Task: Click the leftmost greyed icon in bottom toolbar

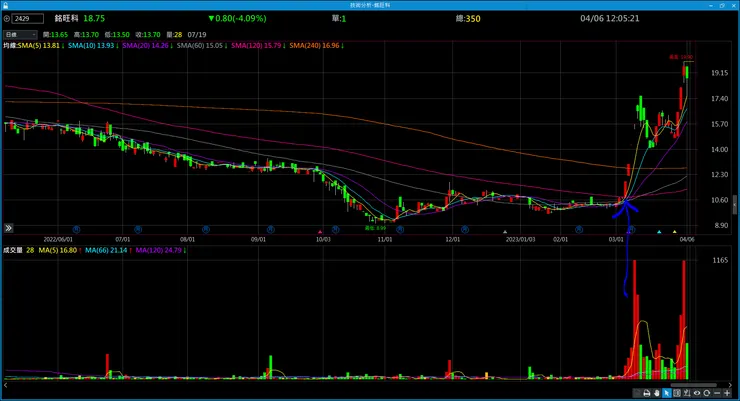Action: [637, 393]
